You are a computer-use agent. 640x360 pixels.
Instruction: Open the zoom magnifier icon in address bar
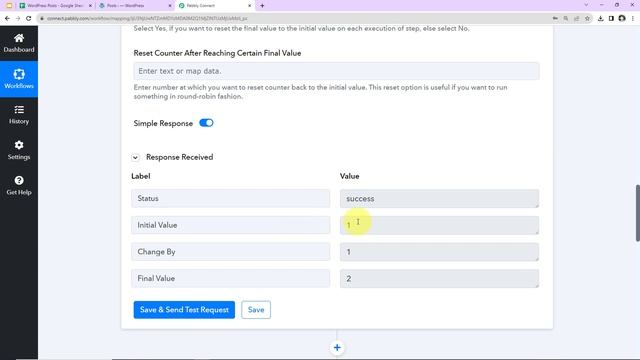click(566, 18)
